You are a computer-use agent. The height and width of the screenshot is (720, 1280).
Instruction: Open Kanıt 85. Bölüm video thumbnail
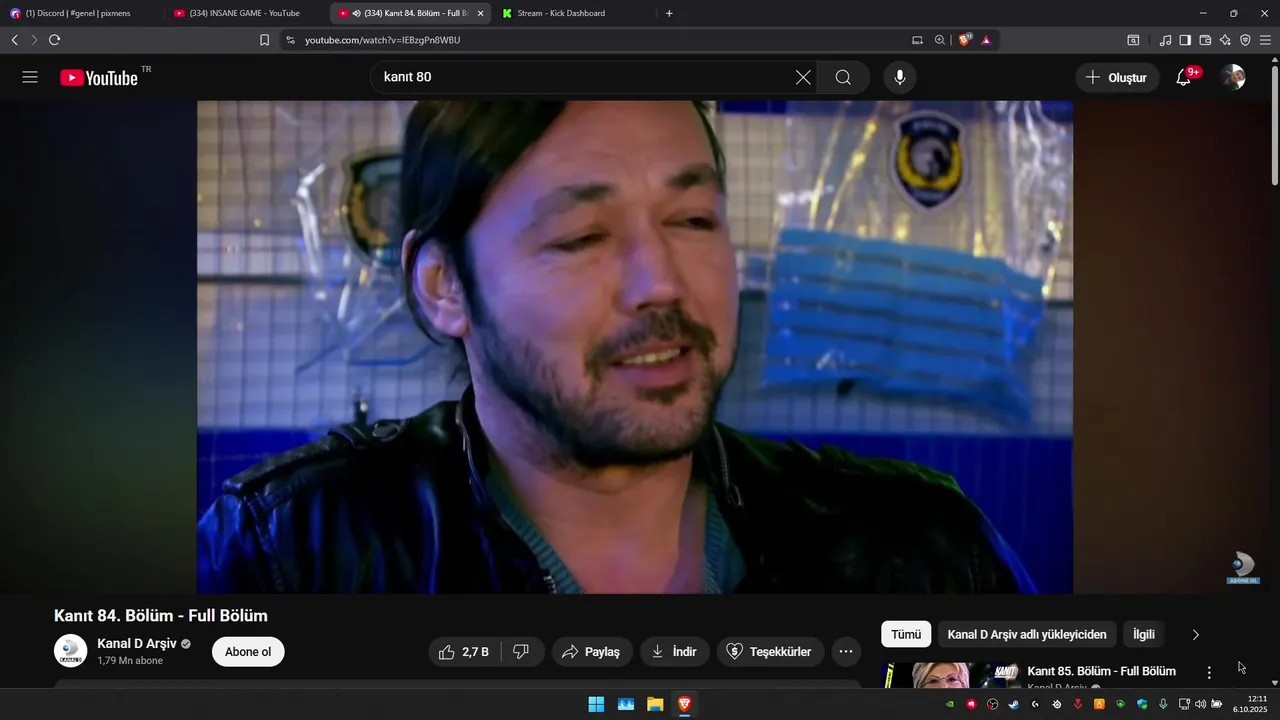point(950,675)
